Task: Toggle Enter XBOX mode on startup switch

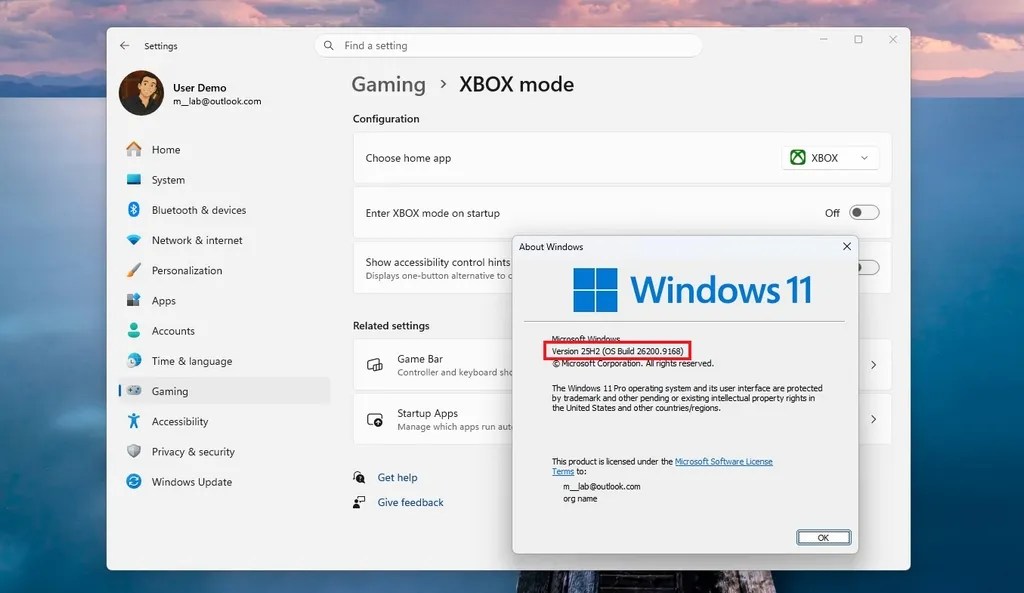Action: 864,212
